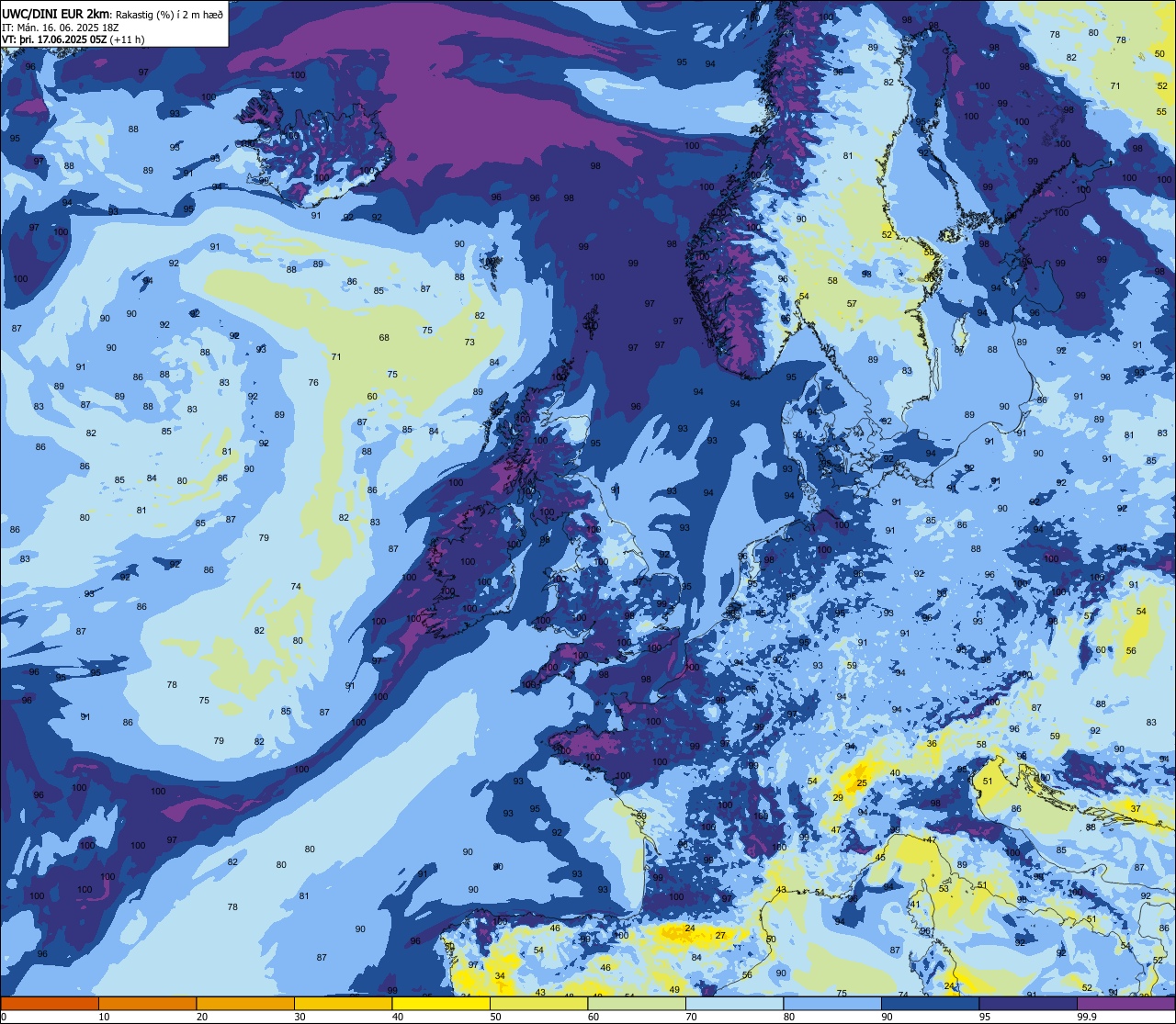Click the bright yellow 40 to 50 legend swatch
Image resolution: width=1176 pixels, height=1024 pixels.
pyautogui.click(x=441, y=1003)
